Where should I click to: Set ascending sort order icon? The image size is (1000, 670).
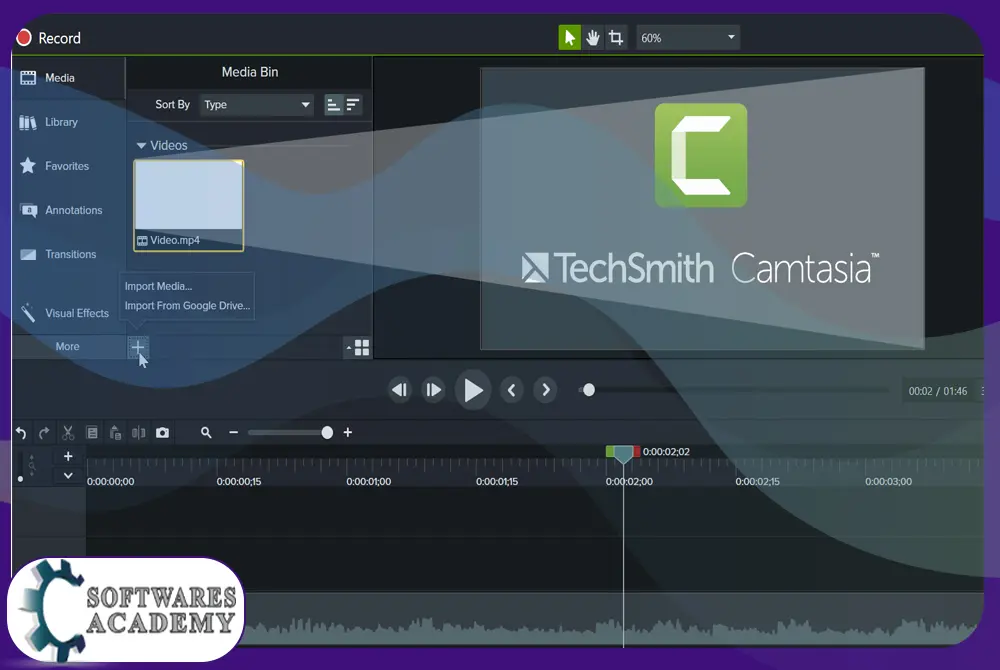click(x=334, y=105)
